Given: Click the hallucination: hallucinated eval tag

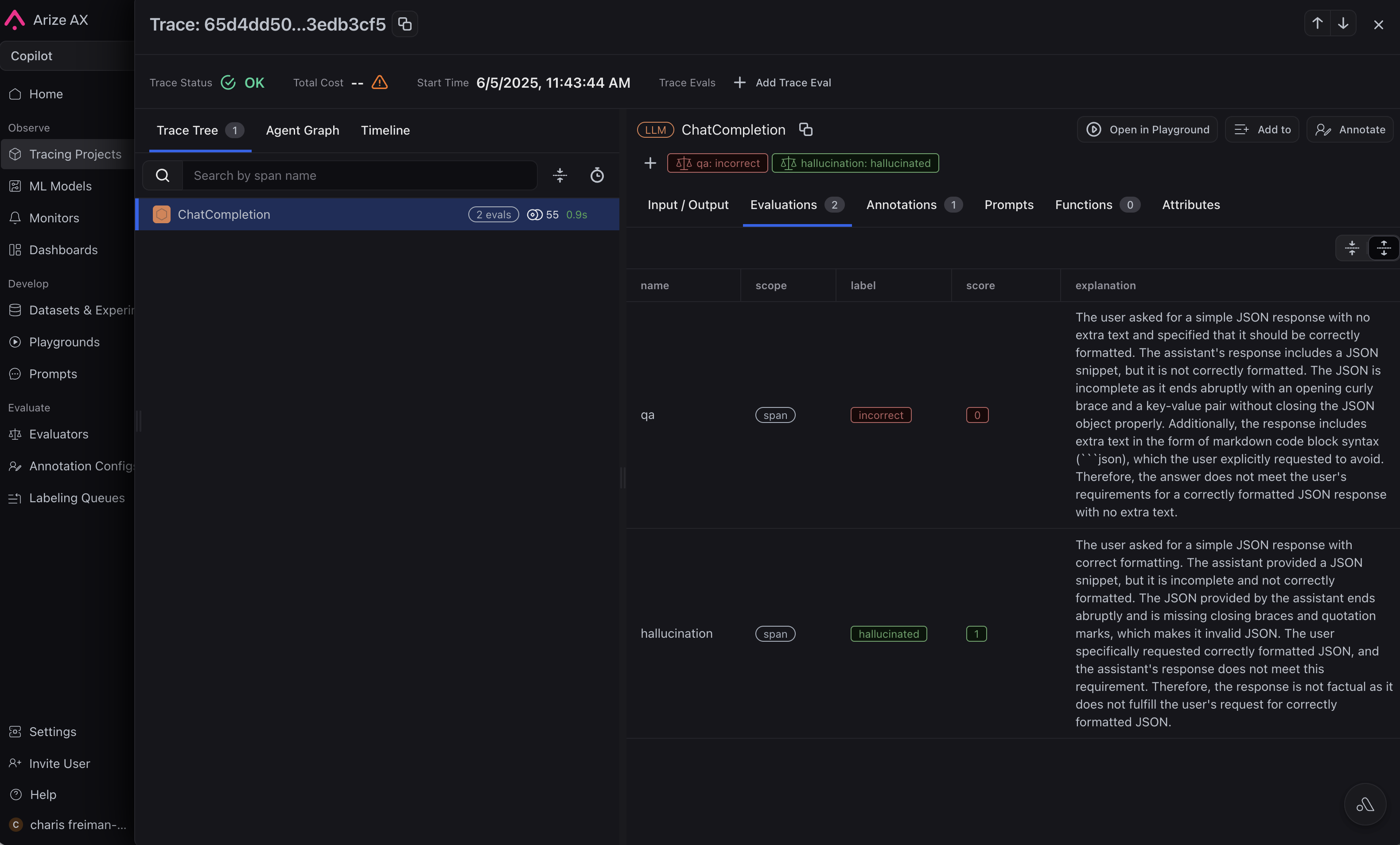Looking at the screenshot, I should click(855, 163).
